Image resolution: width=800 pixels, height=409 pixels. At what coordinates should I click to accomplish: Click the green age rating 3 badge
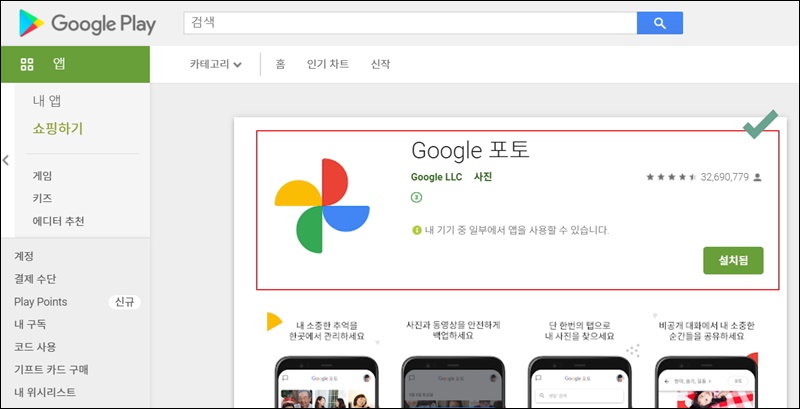pyautogui.click(x=416, y=197)
